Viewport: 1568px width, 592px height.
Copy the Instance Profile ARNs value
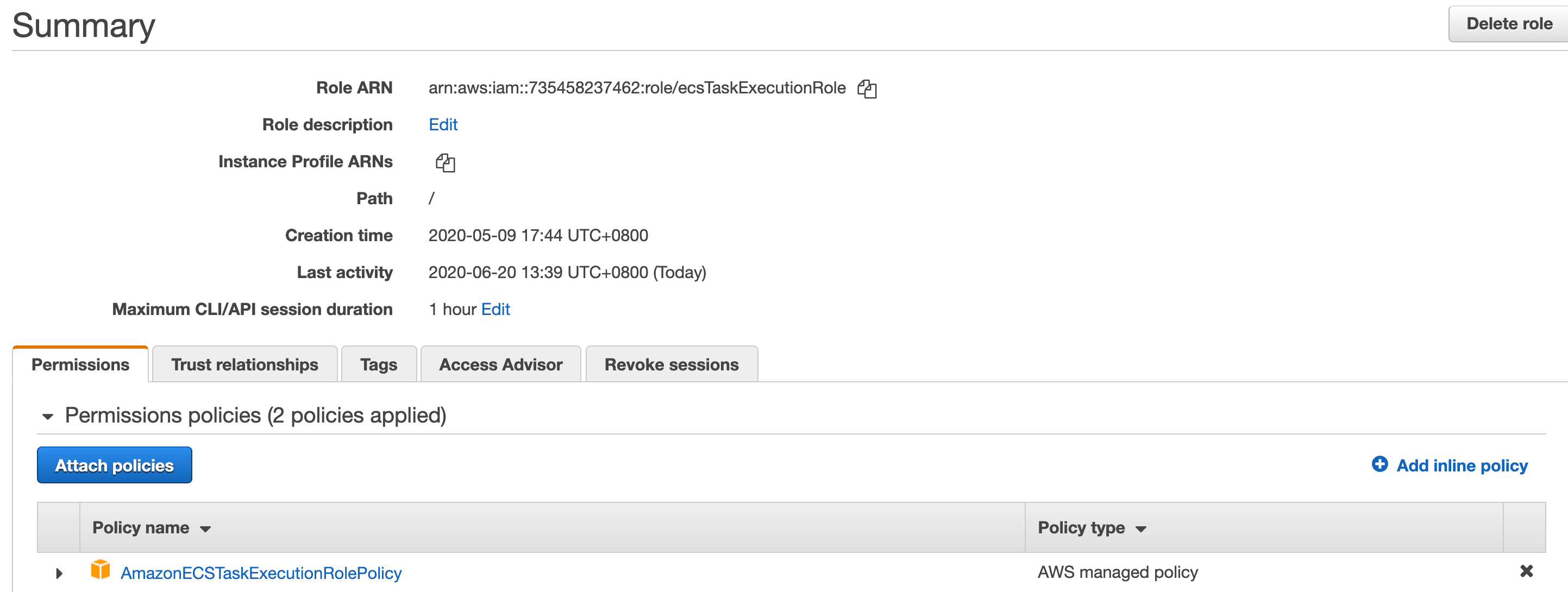click(x=445, y=162)
